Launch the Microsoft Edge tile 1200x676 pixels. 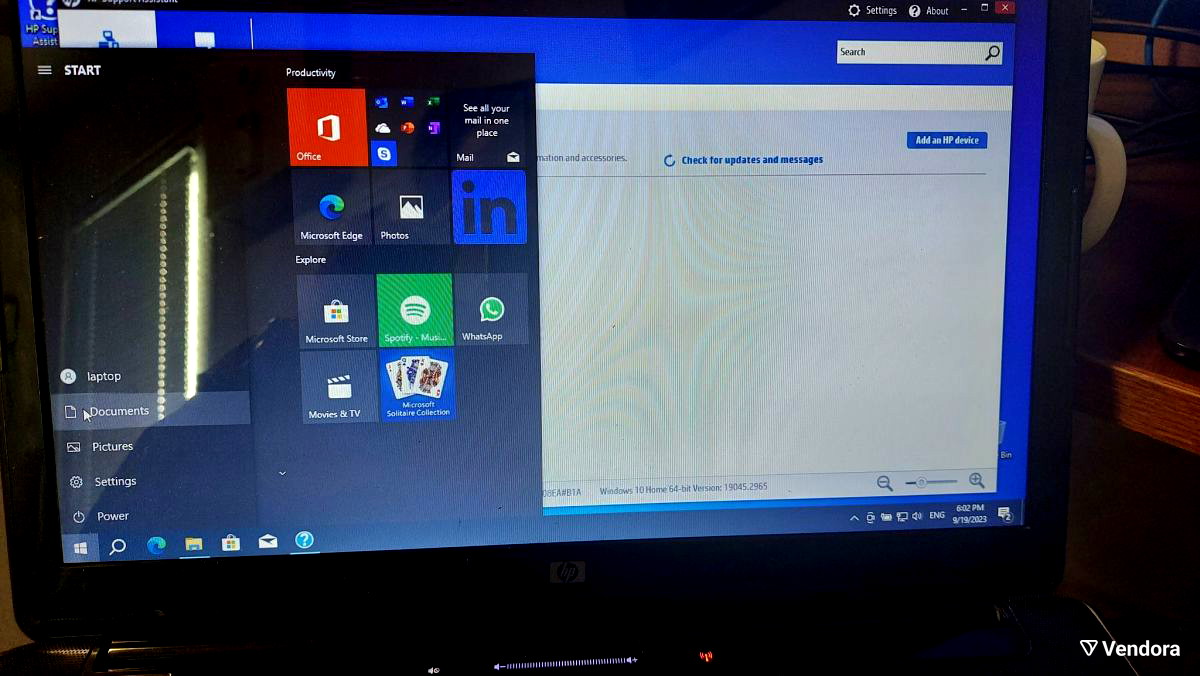click(x=331, y=207)
